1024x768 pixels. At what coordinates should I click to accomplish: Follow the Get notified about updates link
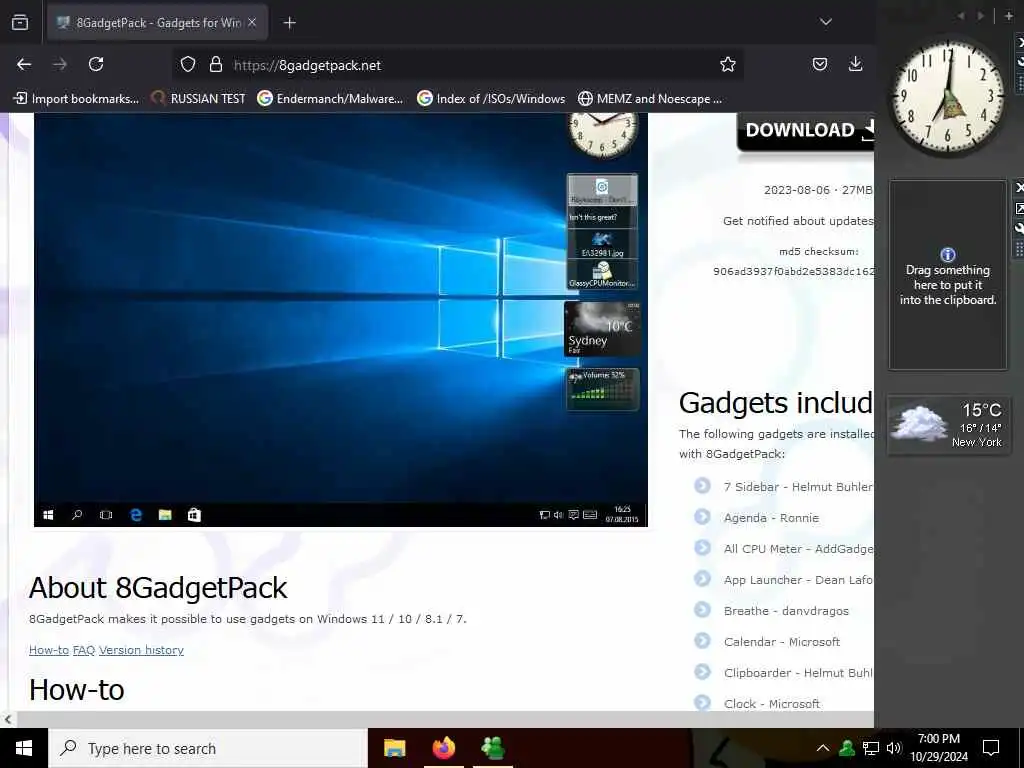pos(798,221)
